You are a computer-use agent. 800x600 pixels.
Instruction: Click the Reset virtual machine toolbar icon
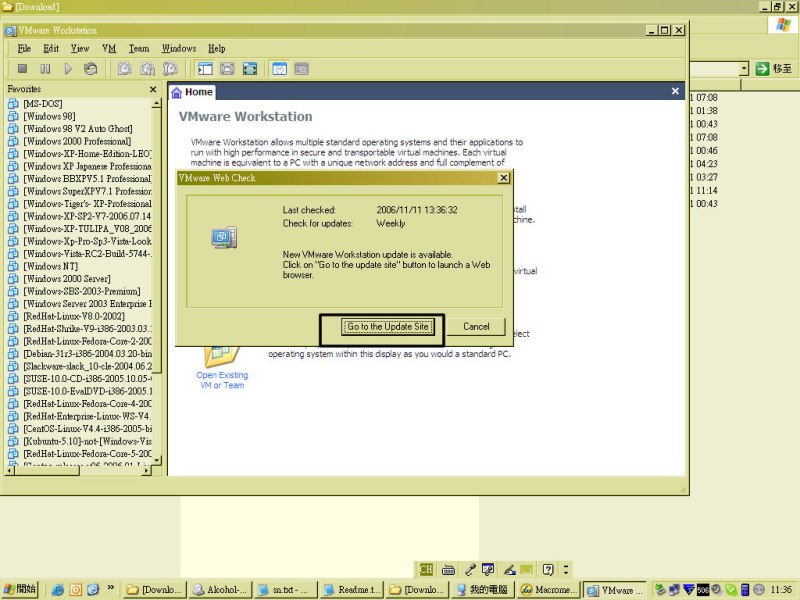coord(91,68)
